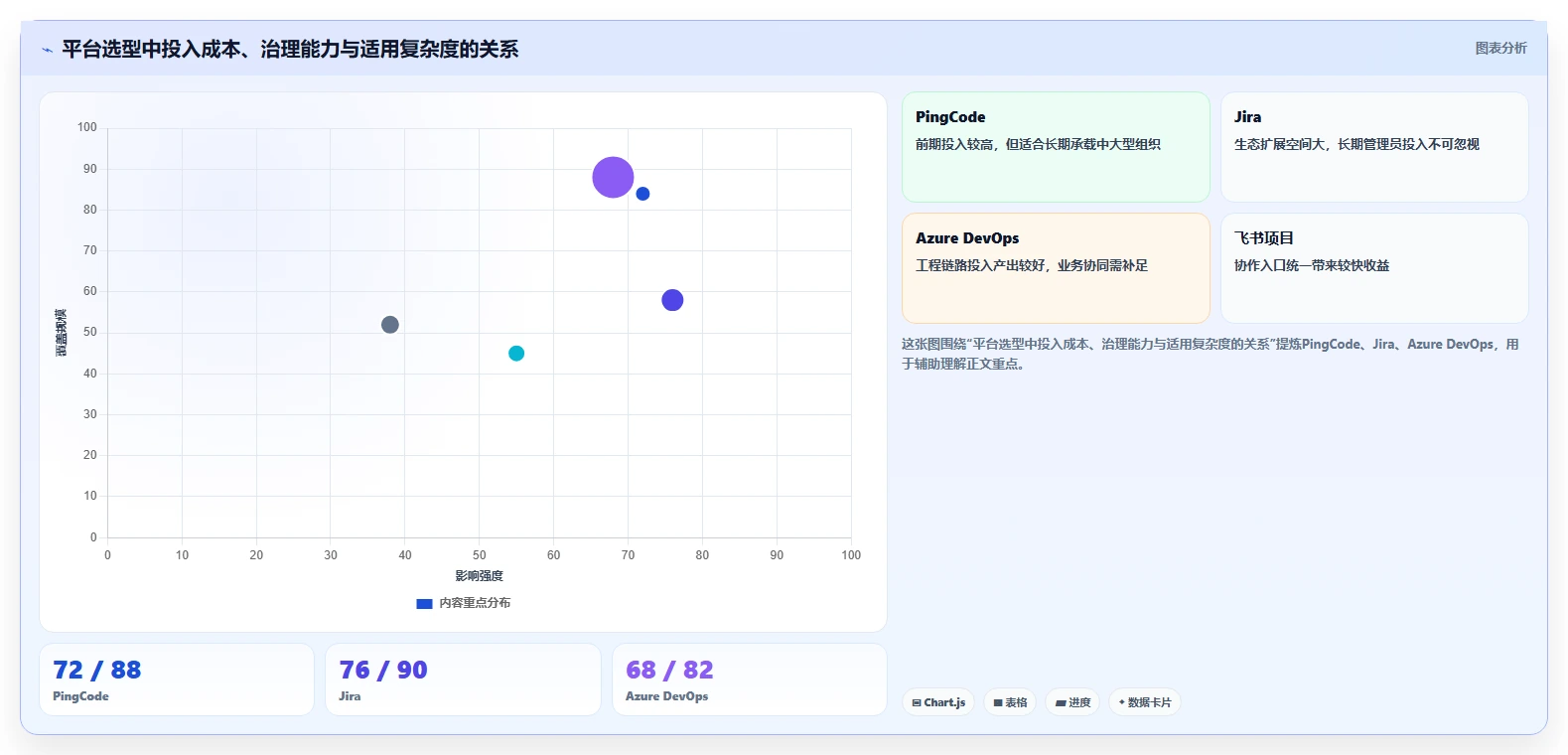1568x755 pixels.
Task: Click the 影响强度 x-axis title
Action: pos(480,576)
